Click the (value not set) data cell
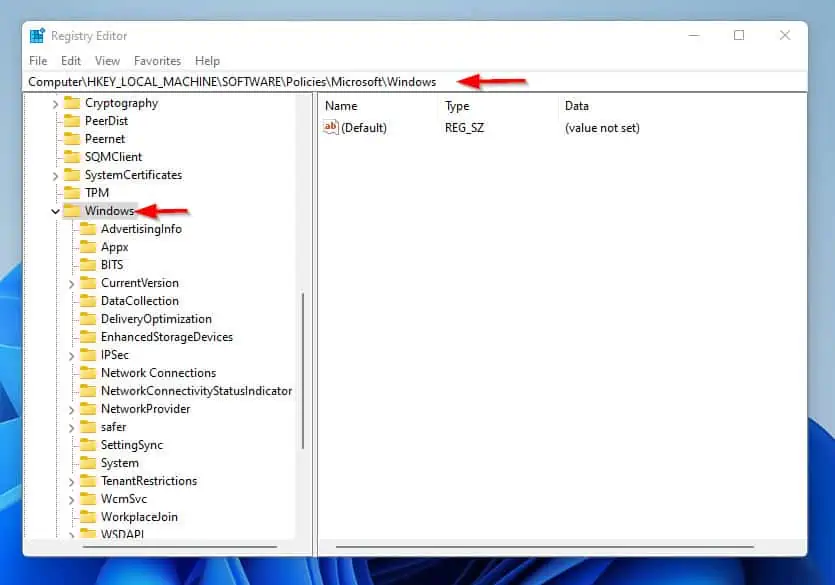This screenshot has height=585, width=835. pyautogui.click(x=602, y=128)
